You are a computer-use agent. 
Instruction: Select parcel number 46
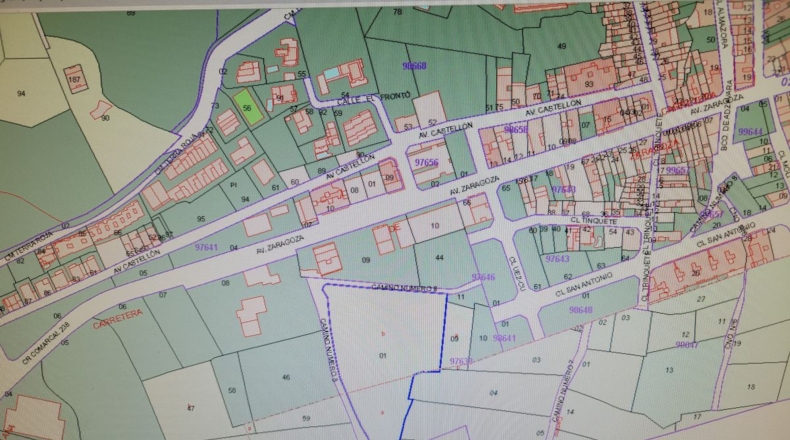(286, 378)
